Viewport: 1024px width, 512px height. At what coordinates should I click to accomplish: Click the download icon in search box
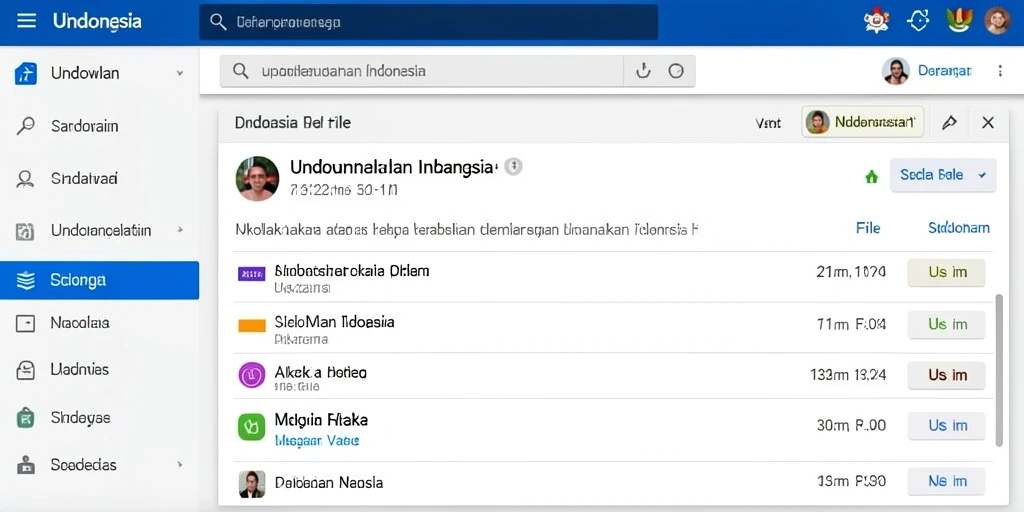643,71
